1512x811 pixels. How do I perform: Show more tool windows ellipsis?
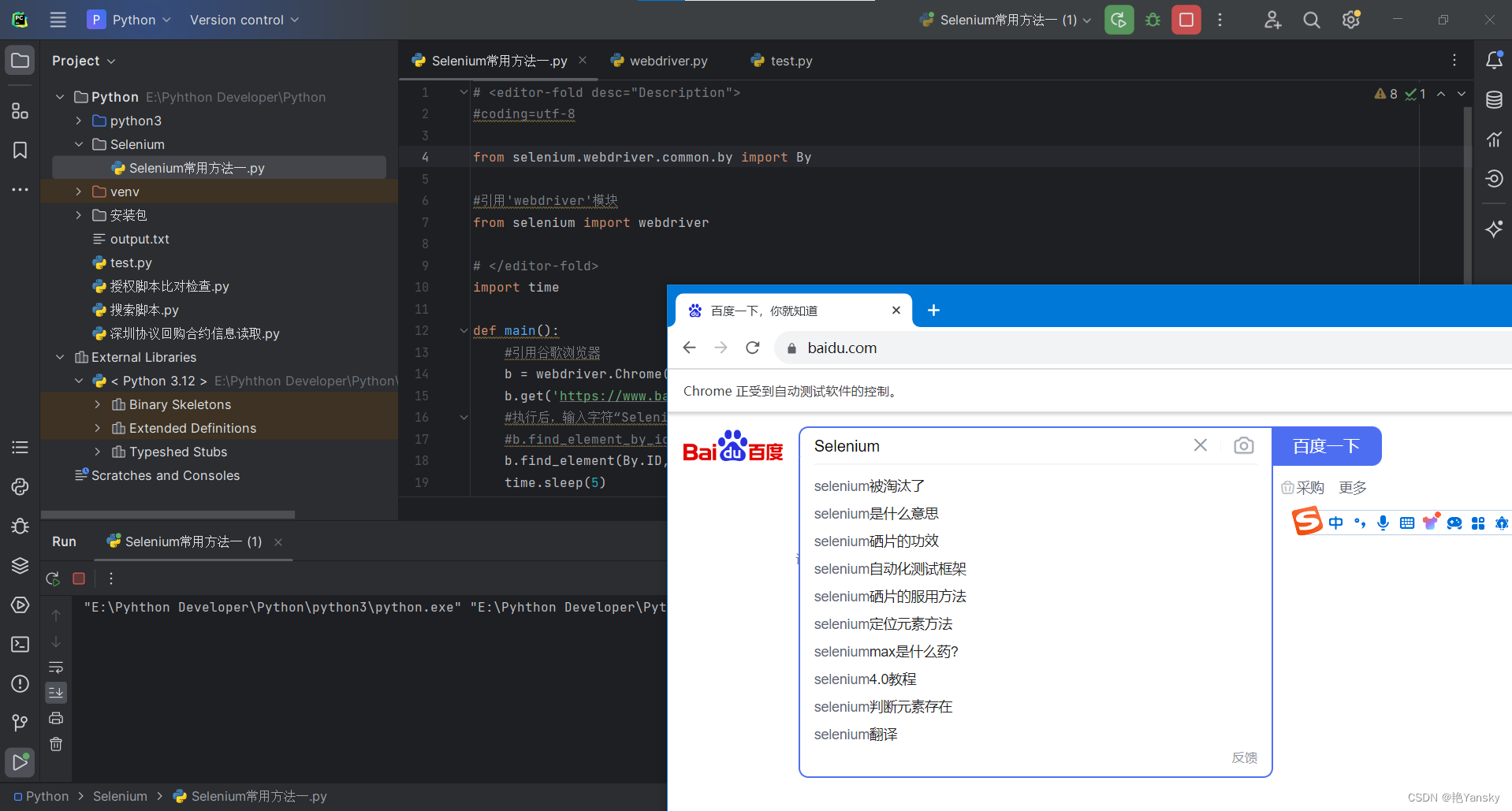click(x=20, y=190)
